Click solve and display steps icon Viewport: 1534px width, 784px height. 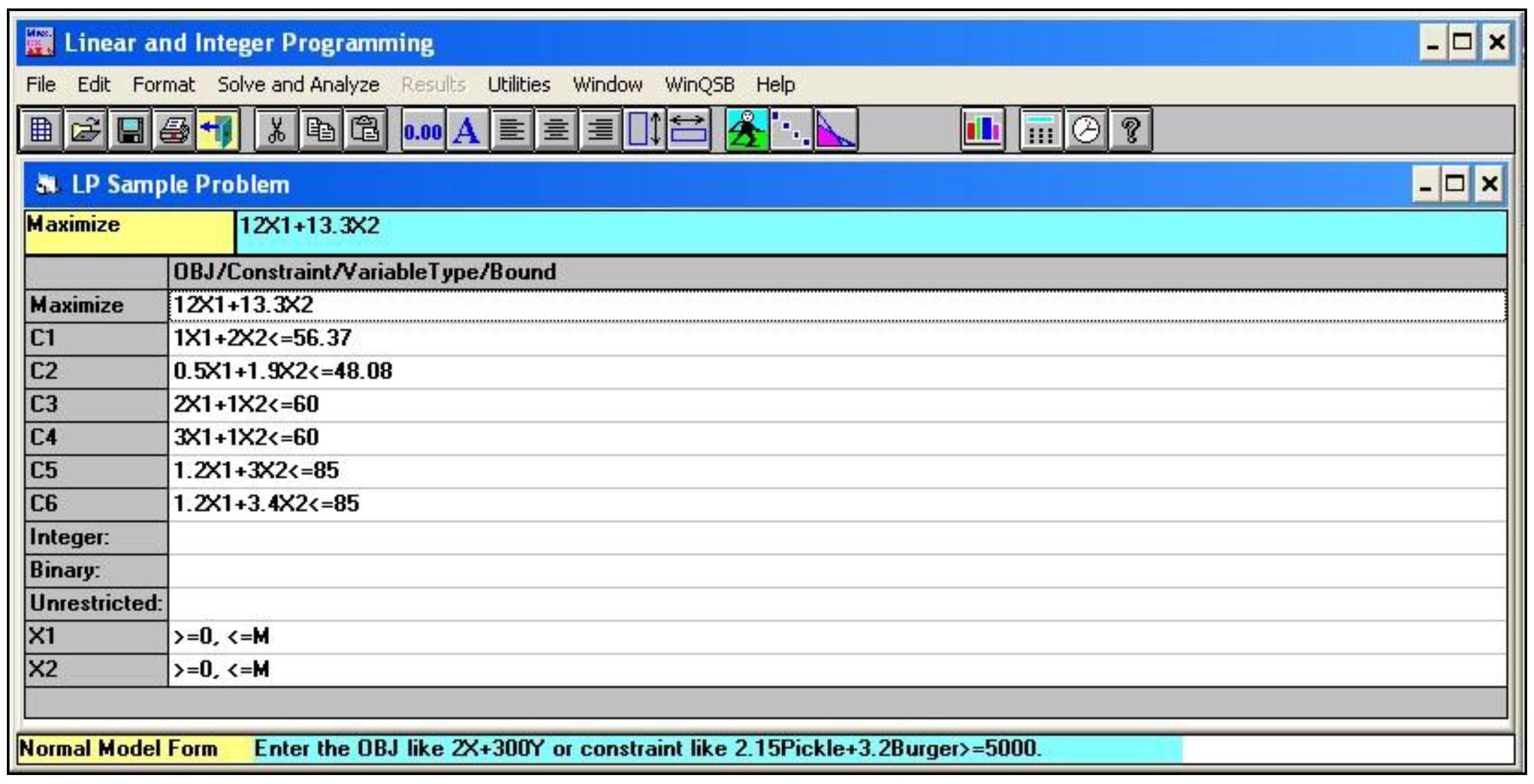(x=791, y=130)
